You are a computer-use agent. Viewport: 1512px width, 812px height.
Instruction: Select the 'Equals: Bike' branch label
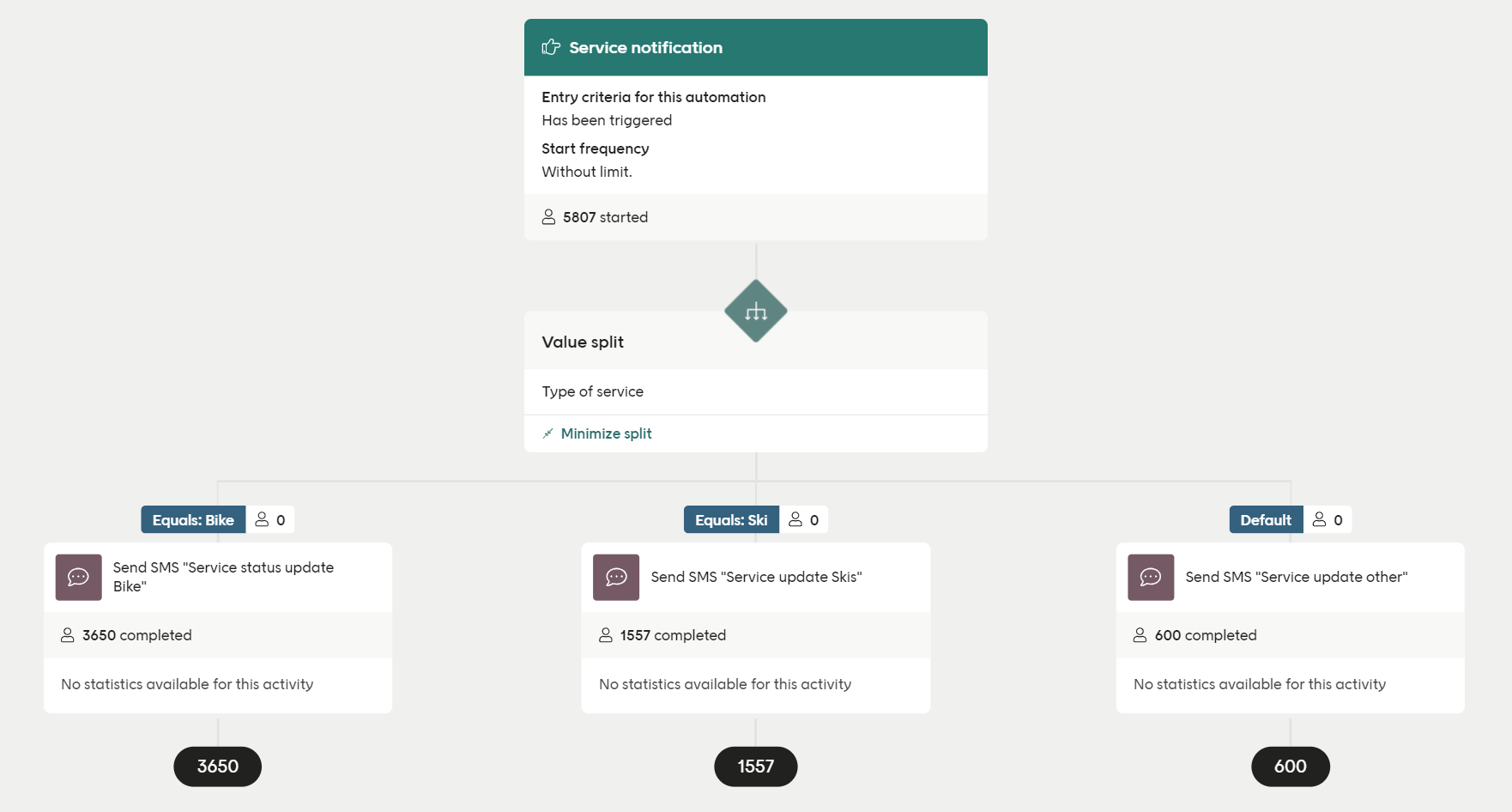[x=192, y=519]
